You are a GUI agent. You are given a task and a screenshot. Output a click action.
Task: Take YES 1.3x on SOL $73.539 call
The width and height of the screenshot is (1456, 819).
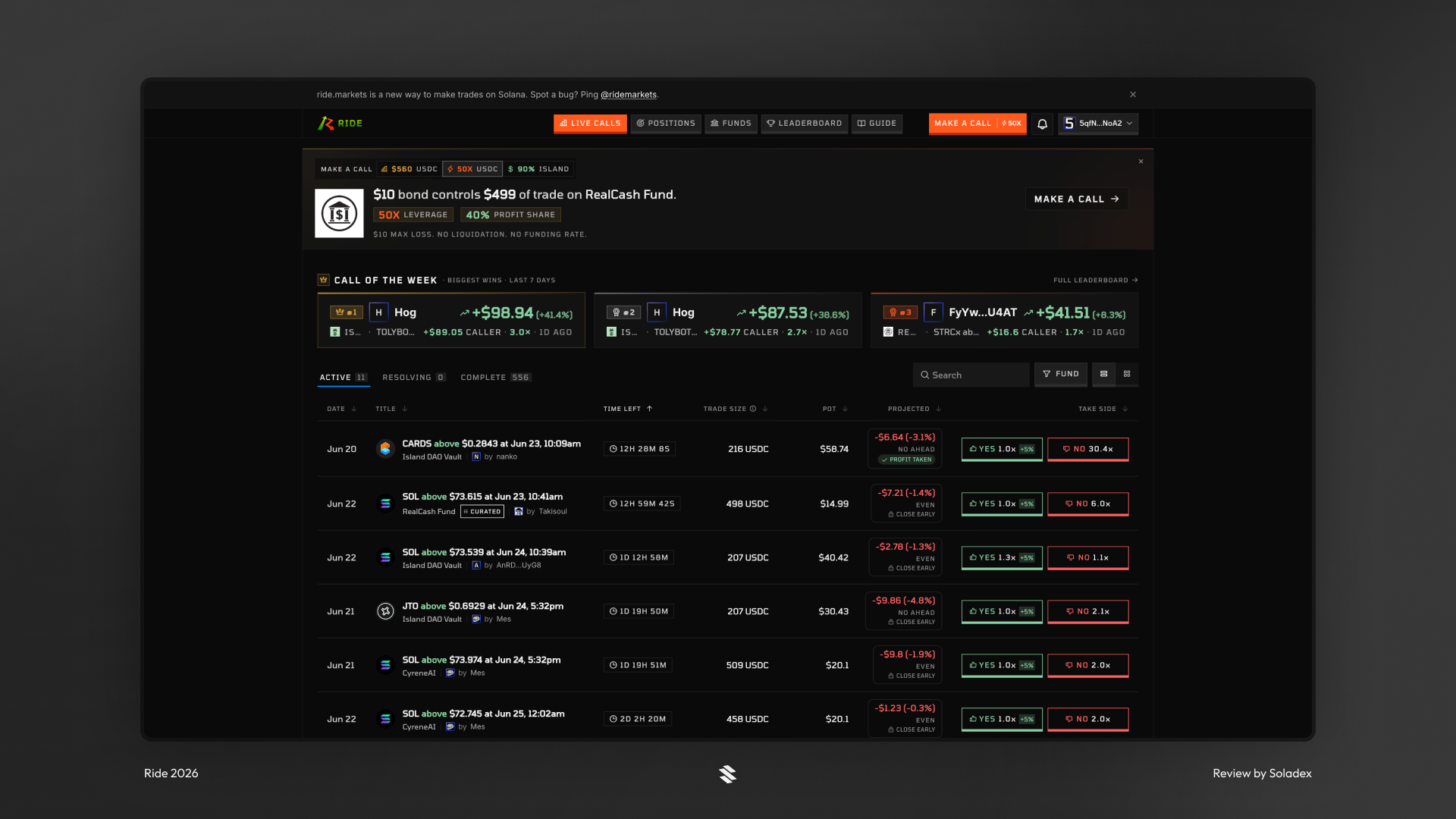(1002, 557)
